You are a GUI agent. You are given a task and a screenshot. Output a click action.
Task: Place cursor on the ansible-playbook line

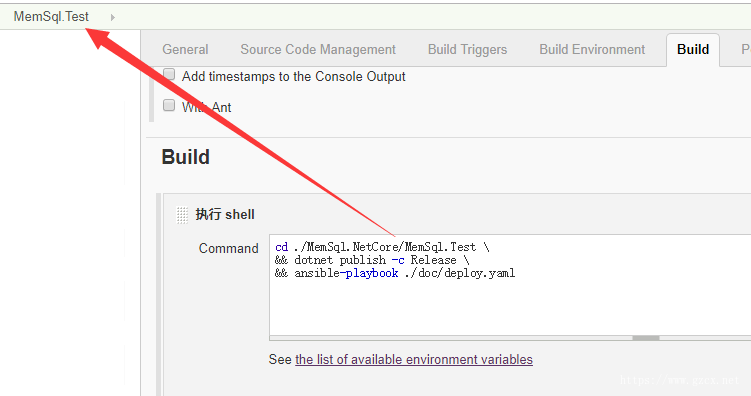tap(395, 273)
